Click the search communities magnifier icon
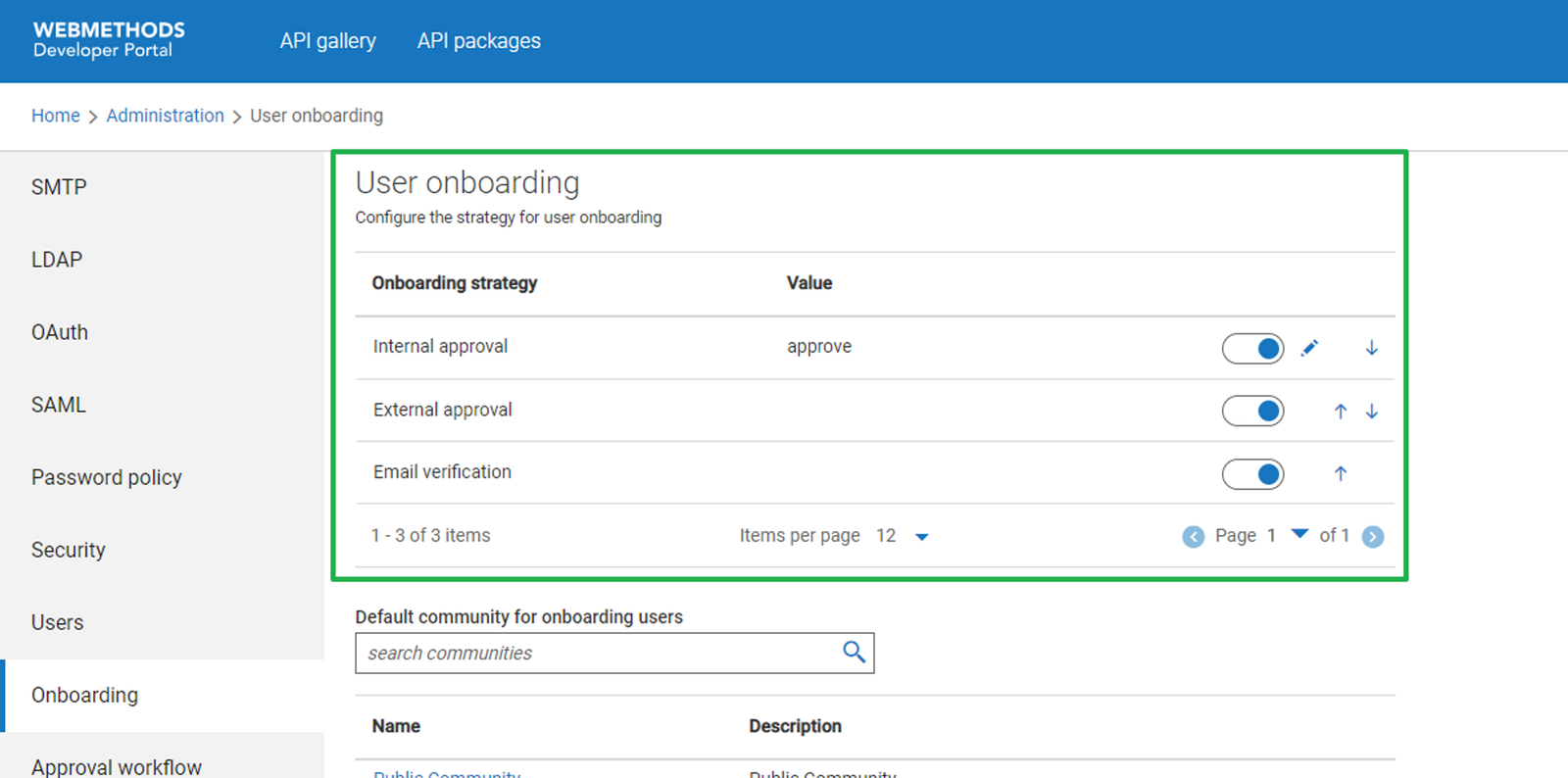 coord(854,653)
